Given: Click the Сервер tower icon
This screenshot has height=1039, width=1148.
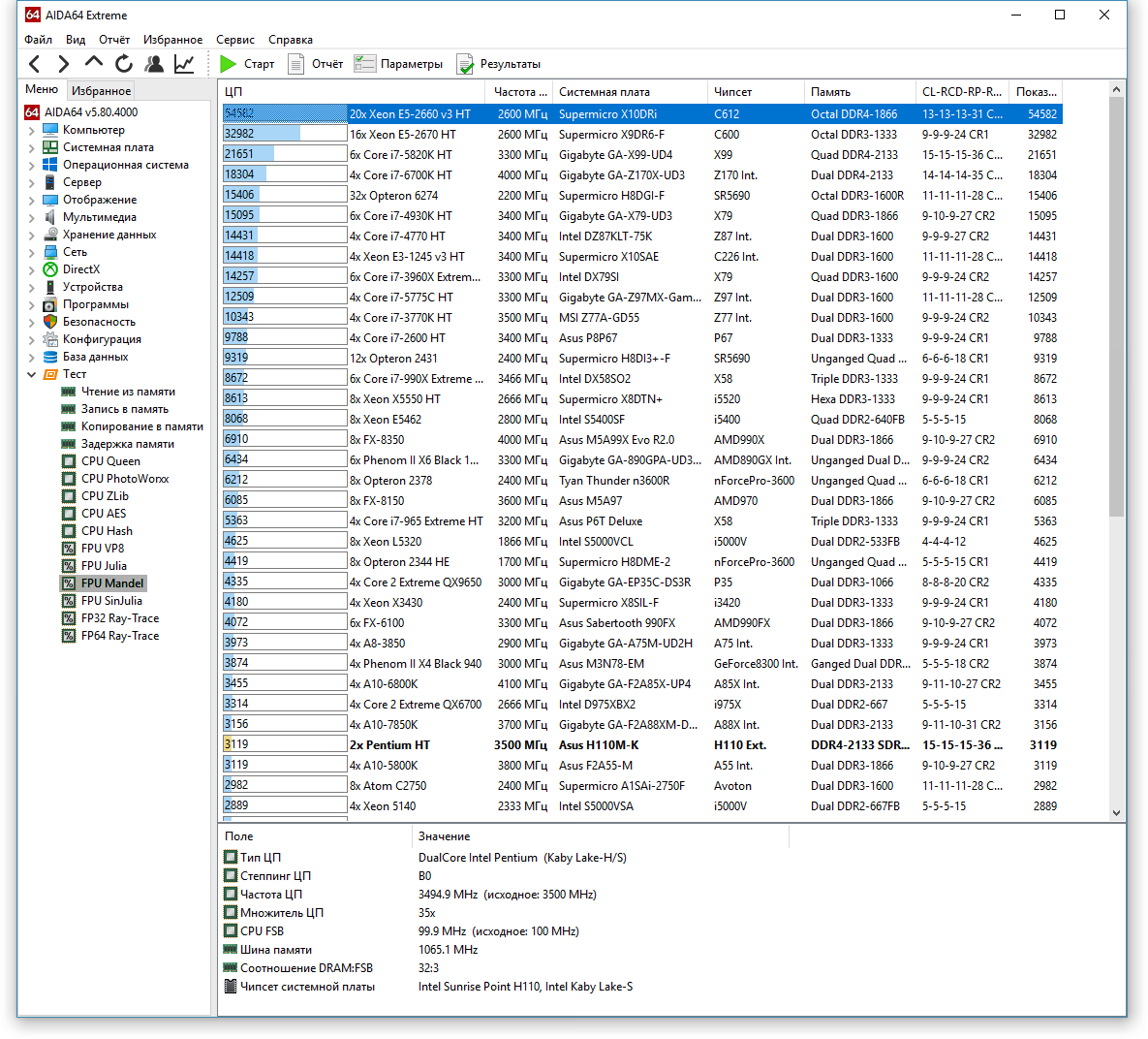Looking at the screenshot, I should click(x=50, y=182).
